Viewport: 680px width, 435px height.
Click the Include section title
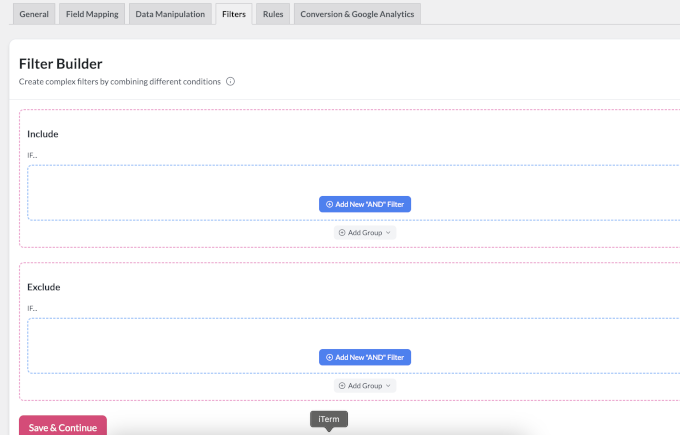point(43,134)
